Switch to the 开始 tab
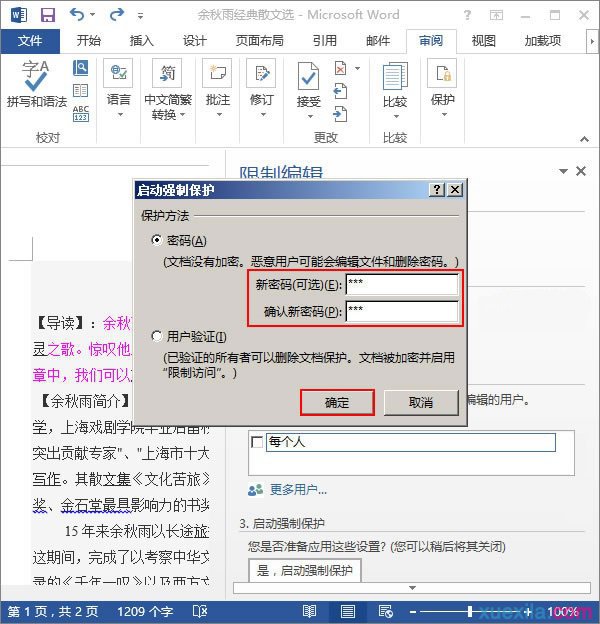600x624 pixels. pyautogui.click(x=89, y=41)
